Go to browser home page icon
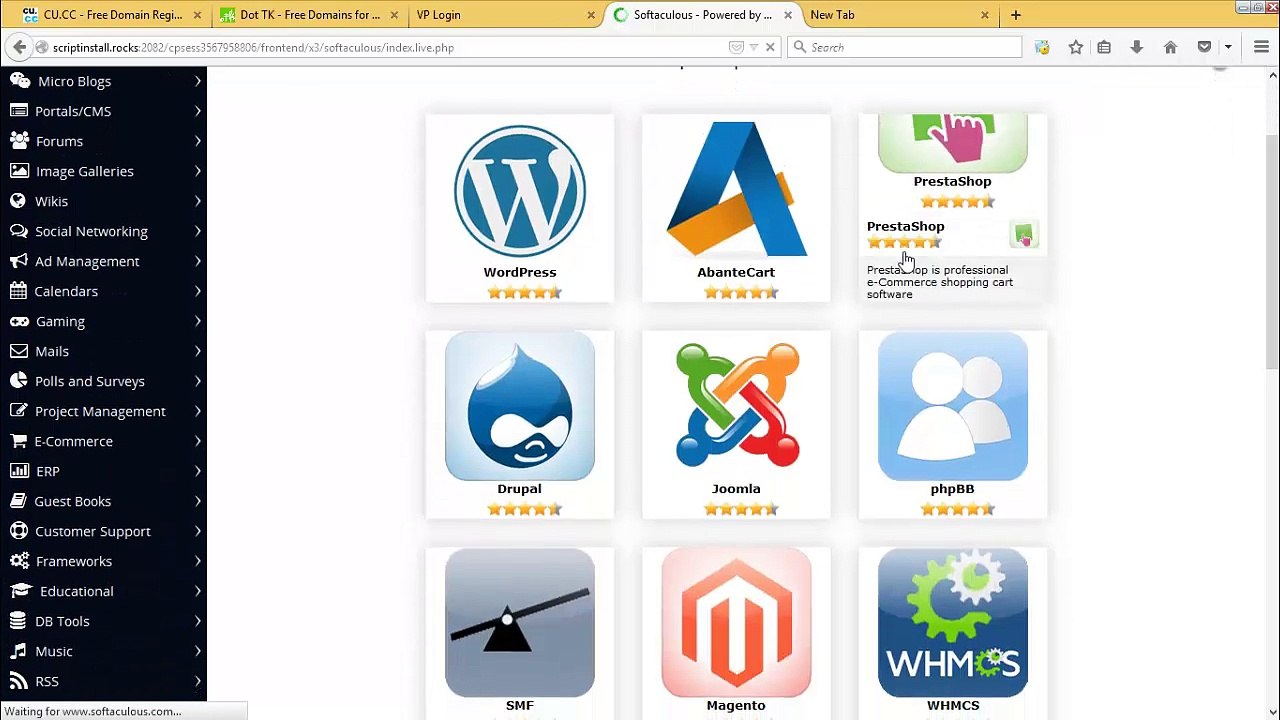 (1170, 47)
